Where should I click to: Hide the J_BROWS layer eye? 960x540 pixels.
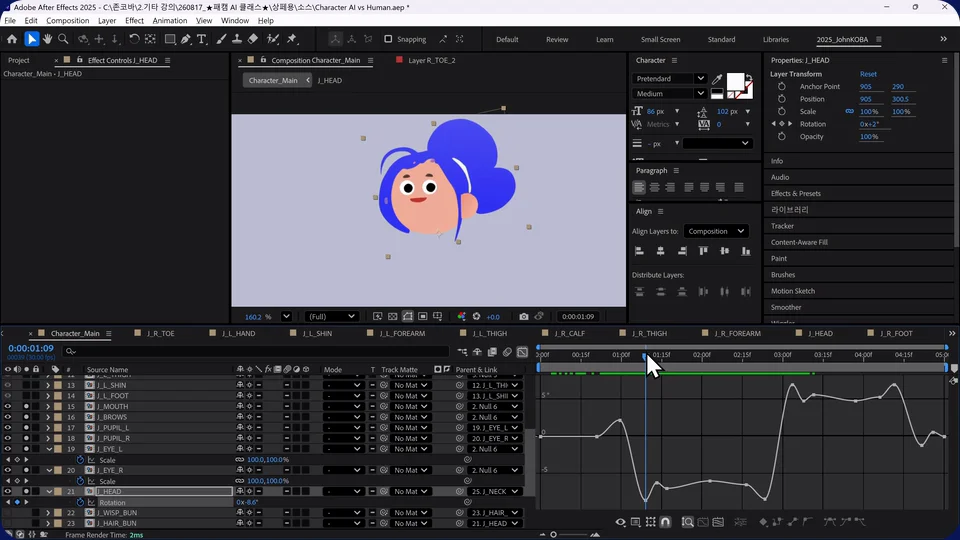pos(7,417)
